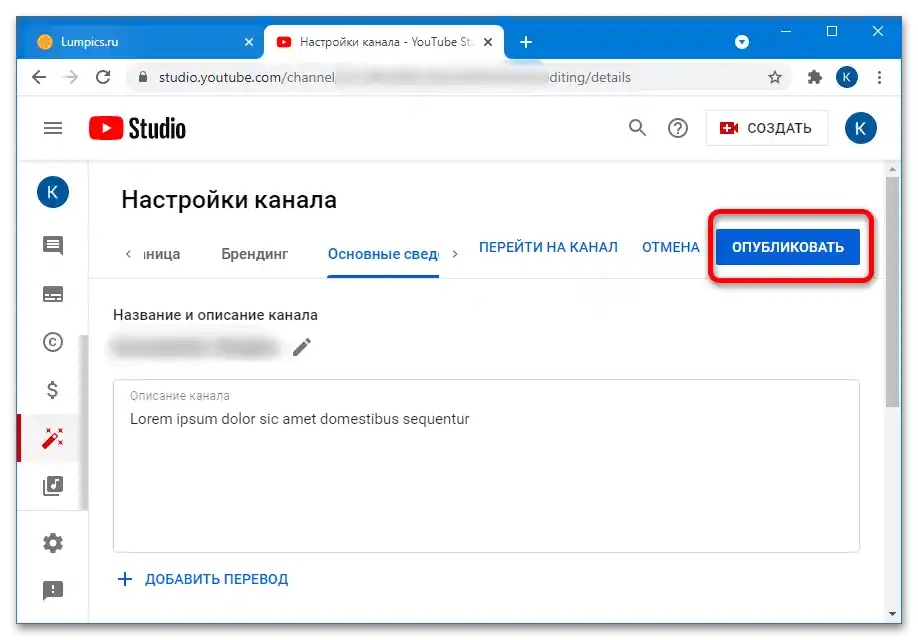Switch to the partially visible …ница tab
The image size is (918, 640).
(162, 254)
